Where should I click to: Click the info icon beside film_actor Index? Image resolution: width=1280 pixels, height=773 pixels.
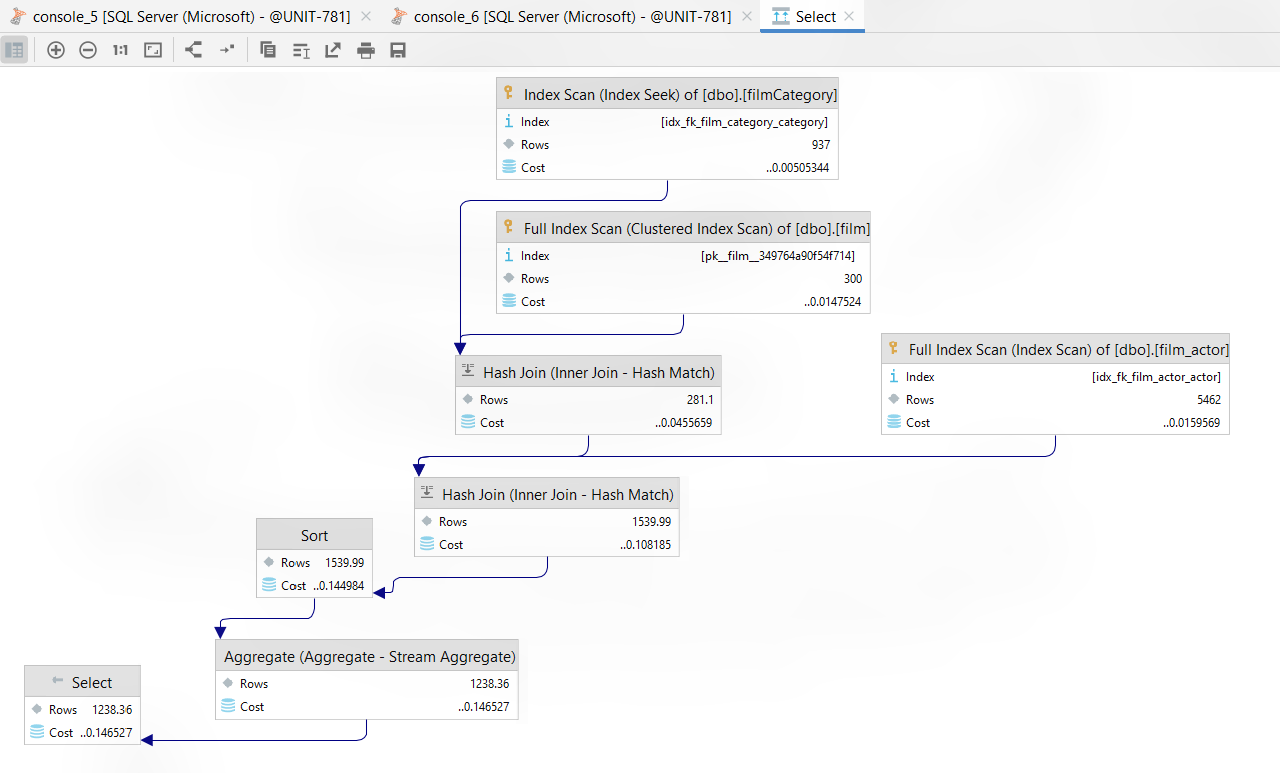894,377
